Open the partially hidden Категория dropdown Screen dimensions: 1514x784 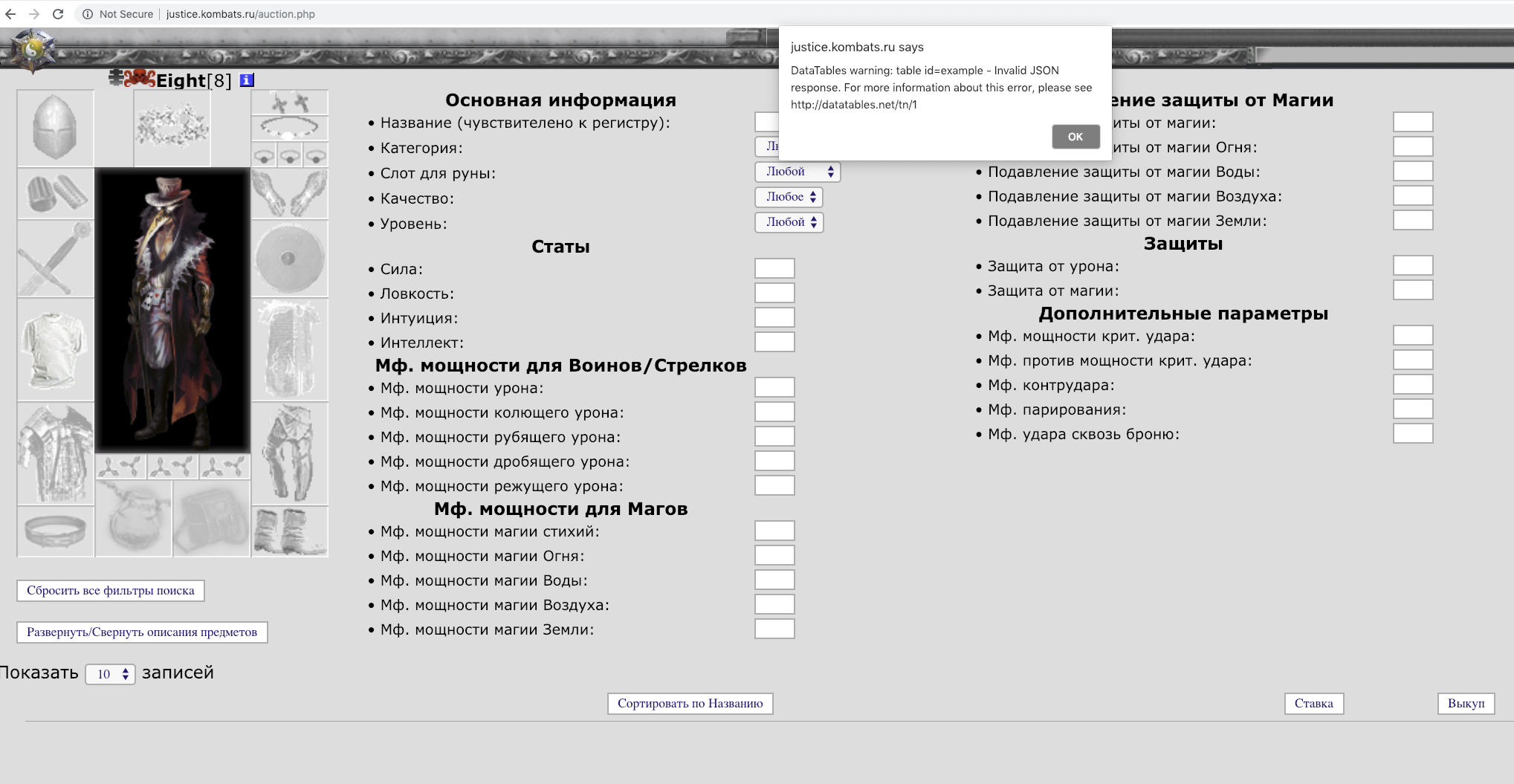(x=767, y=146)
